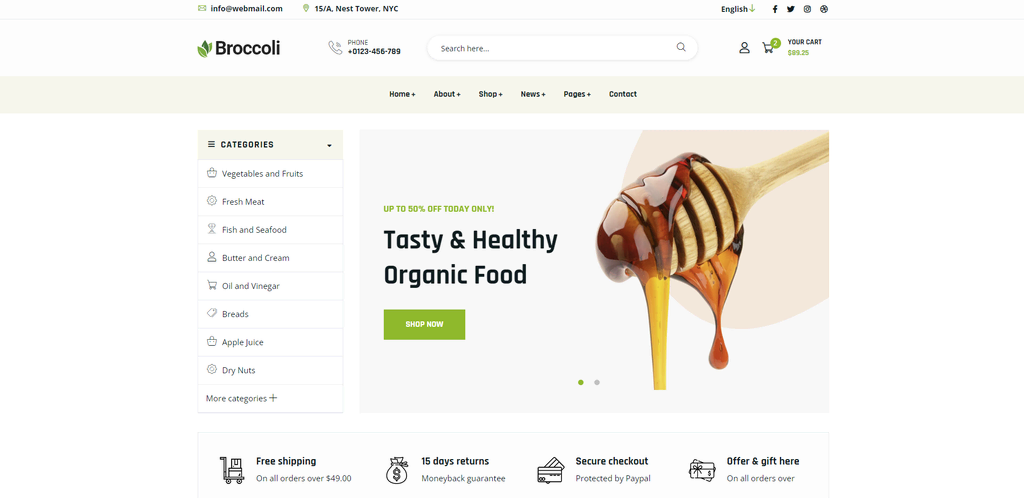The image size is (1024, 498).
Task: Open the Instagram social icon
Action: (x=807, y=9)
